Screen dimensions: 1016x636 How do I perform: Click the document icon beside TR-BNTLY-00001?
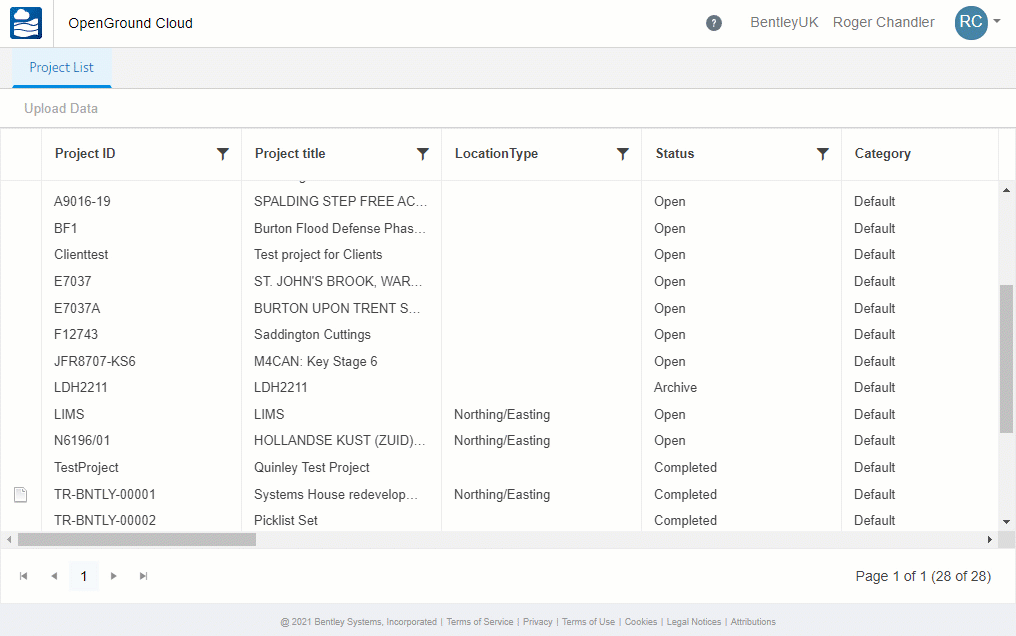(x=21, y=494)
